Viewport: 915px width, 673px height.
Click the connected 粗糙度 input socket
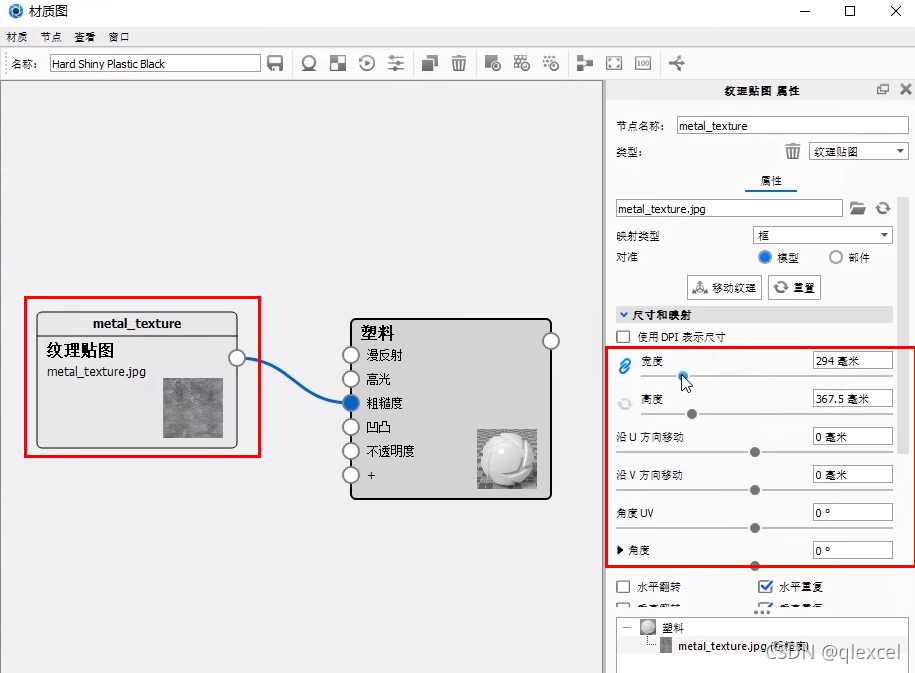click(350, 403)
